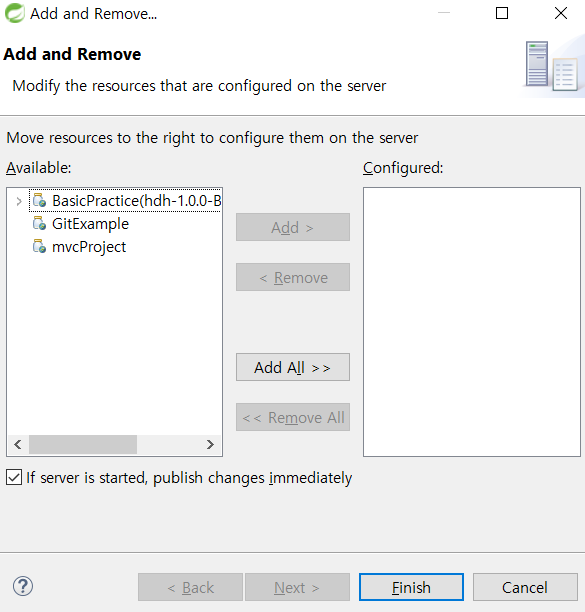Move all resources with Add All >>

pos(293,367)
